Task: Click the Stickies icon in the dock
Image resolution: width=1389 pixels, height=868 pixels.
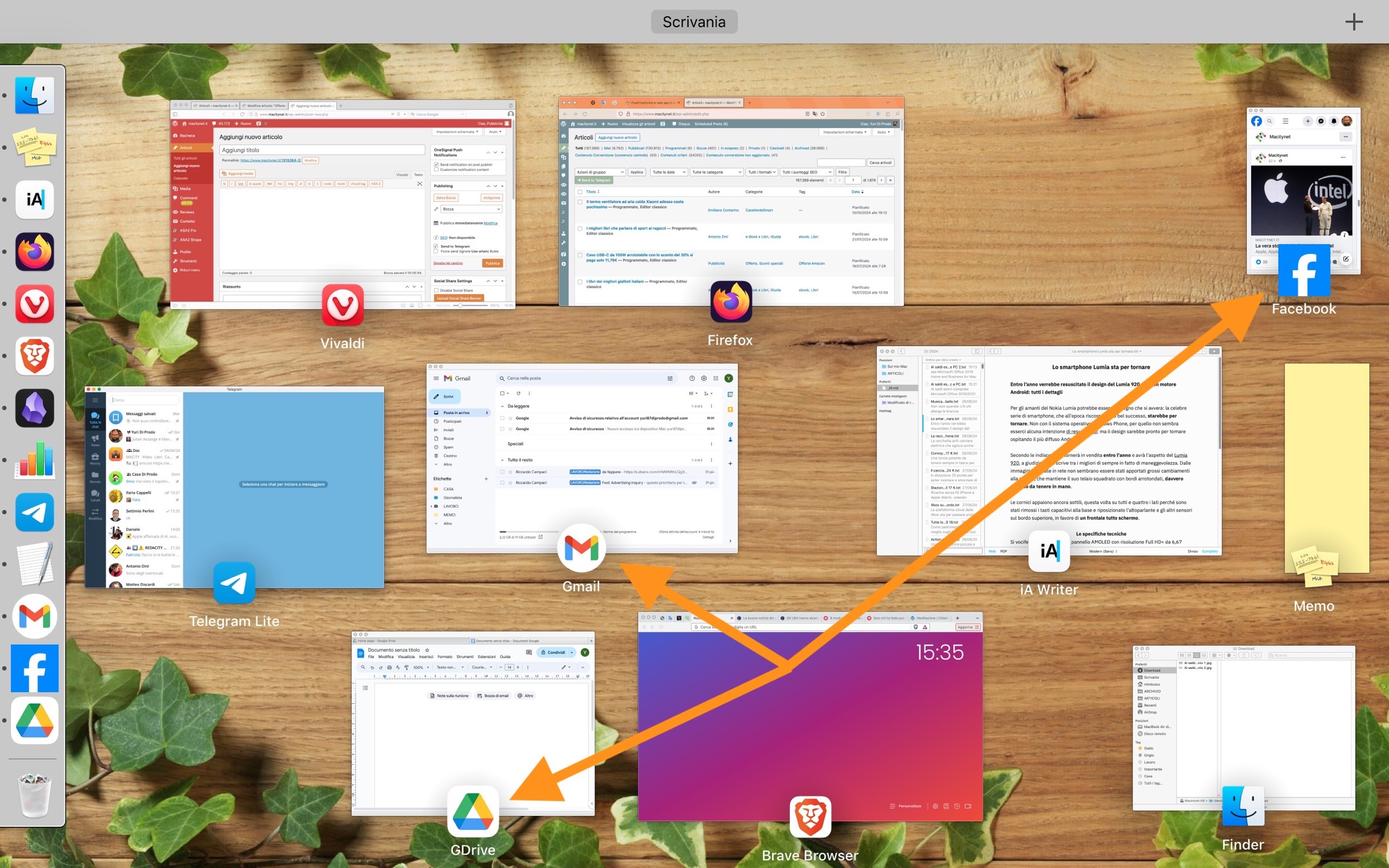Action: click(35, 148)
